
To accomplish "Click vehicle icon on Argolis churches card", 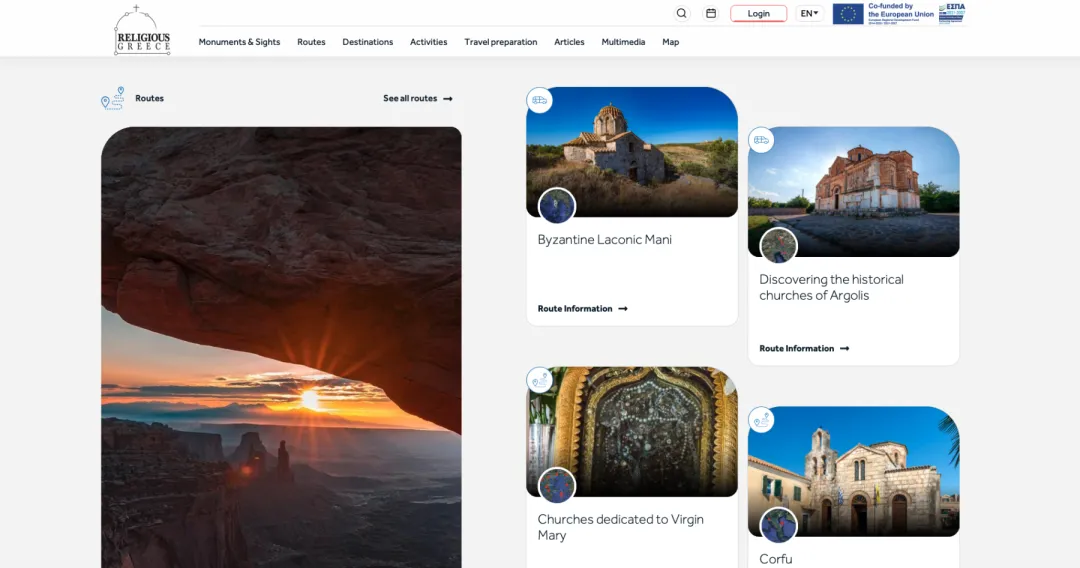I will [x=761, y=140].
